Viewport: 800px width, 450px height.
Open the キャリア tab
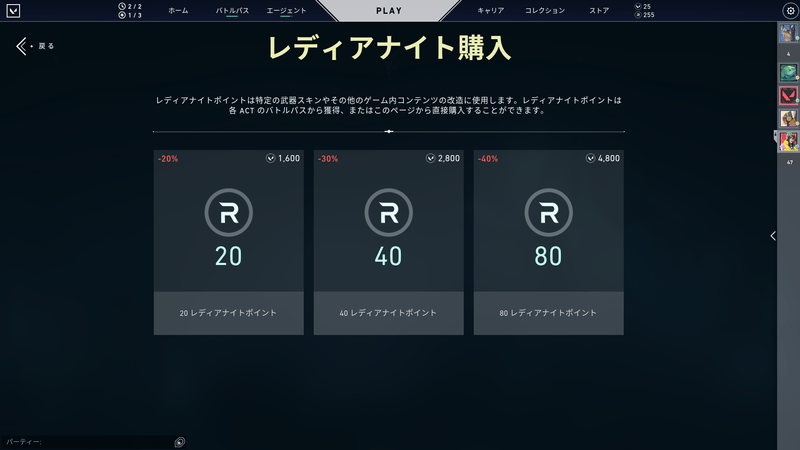pyautogui.click(x=490, y=11)
